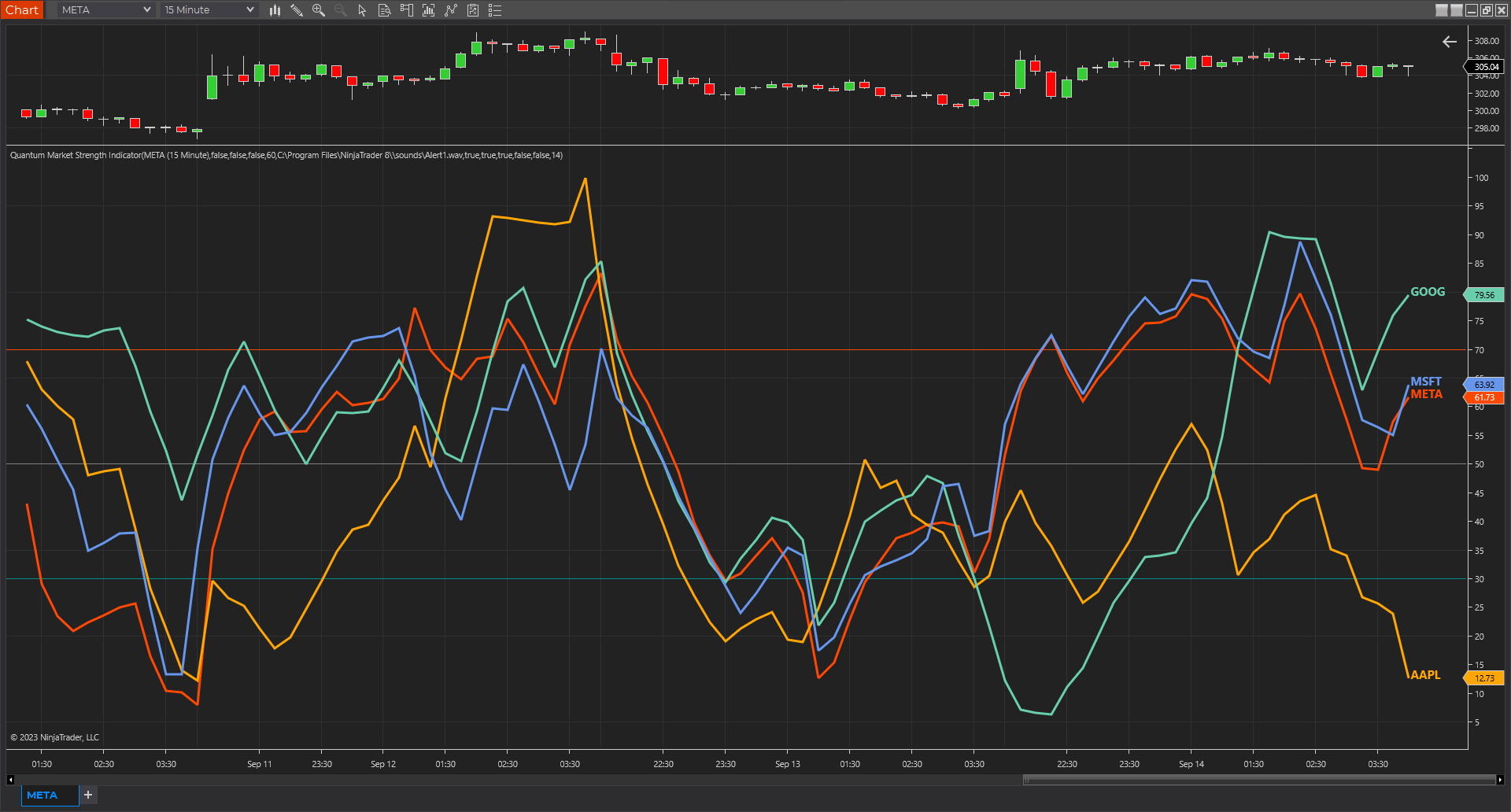The image size is (1511, 812).
Task: Click the return arrow on price panel
Action: click(x=1450, y=42)
